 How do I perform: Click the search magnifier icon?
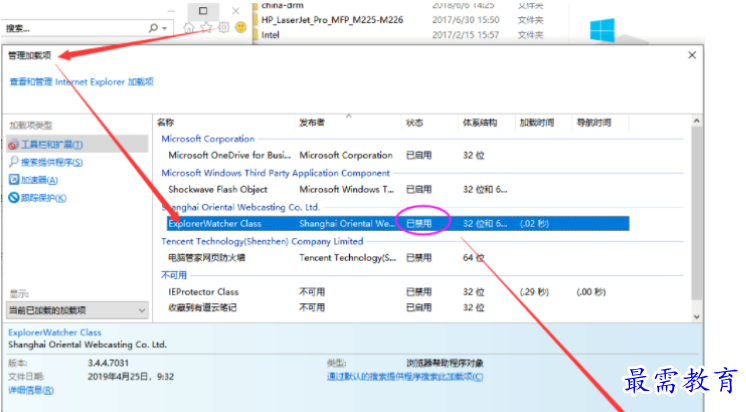click(x=153, y=28)
